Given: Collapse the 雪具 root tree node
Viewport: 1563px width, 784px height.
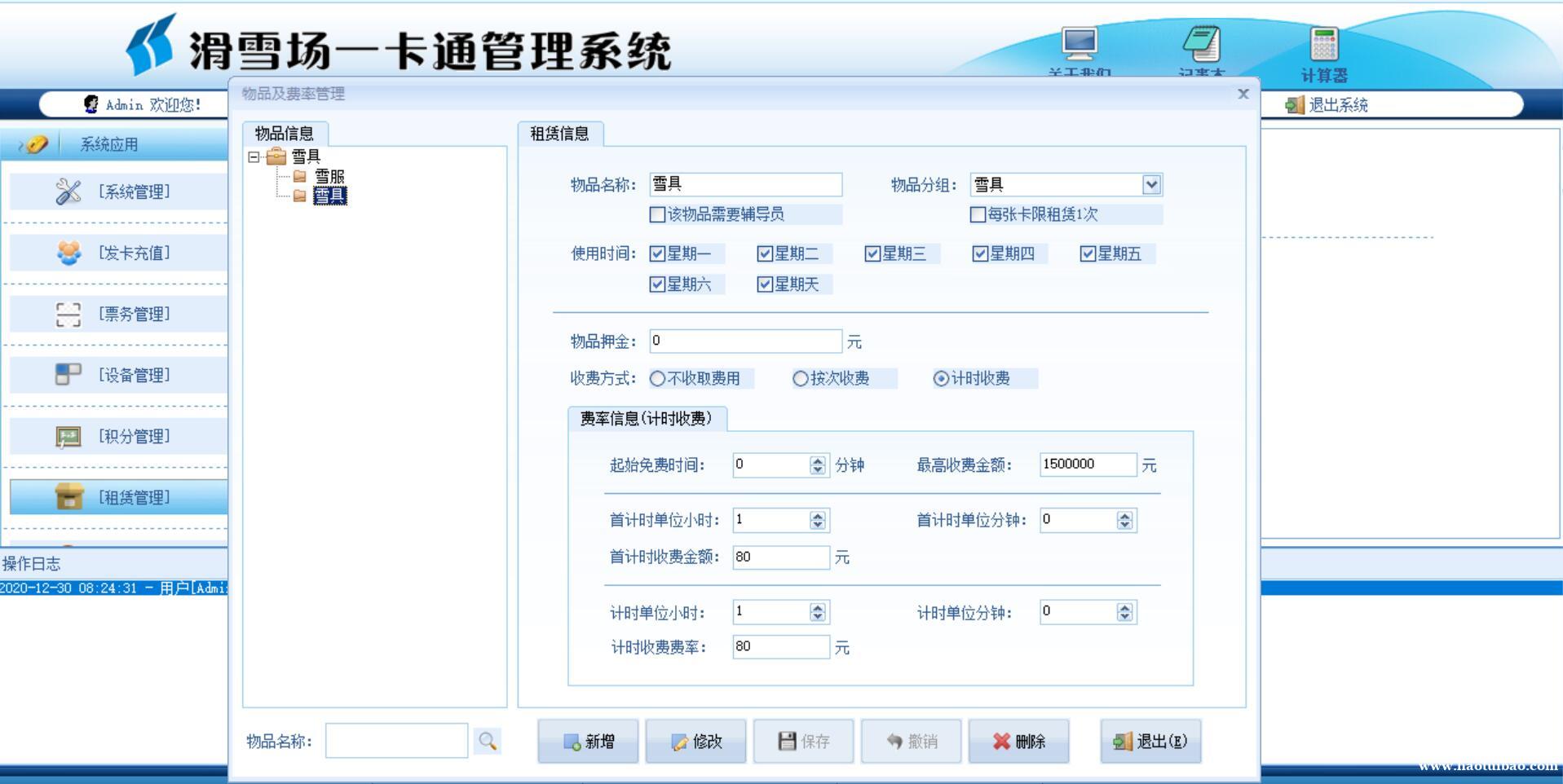Looking at the screenshot, I should coord(254,156).
